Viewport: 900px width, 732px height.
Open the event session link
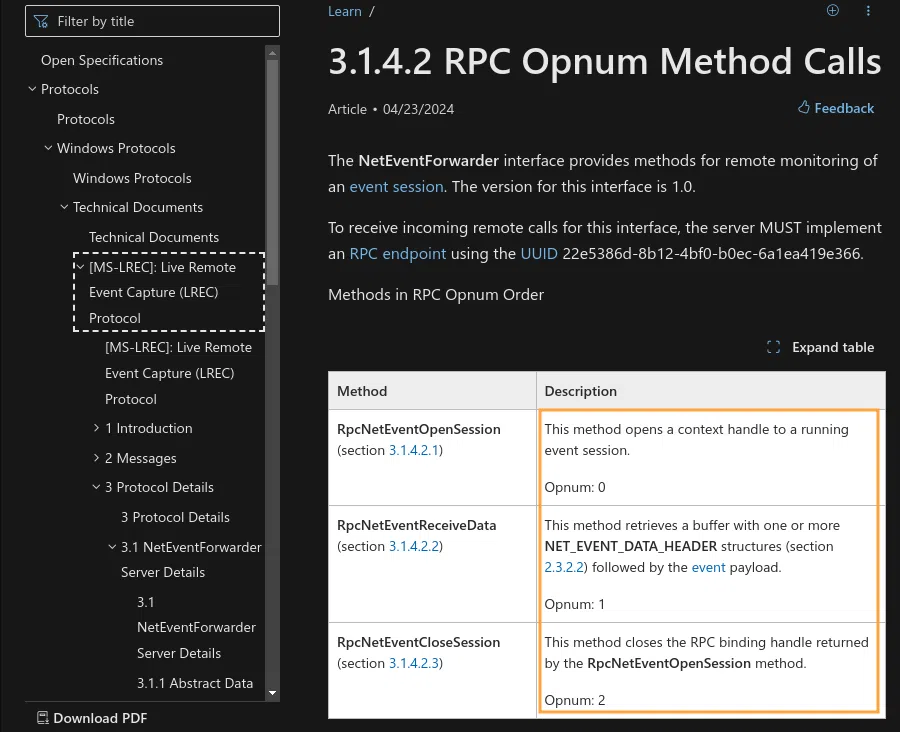click(396, 186)
